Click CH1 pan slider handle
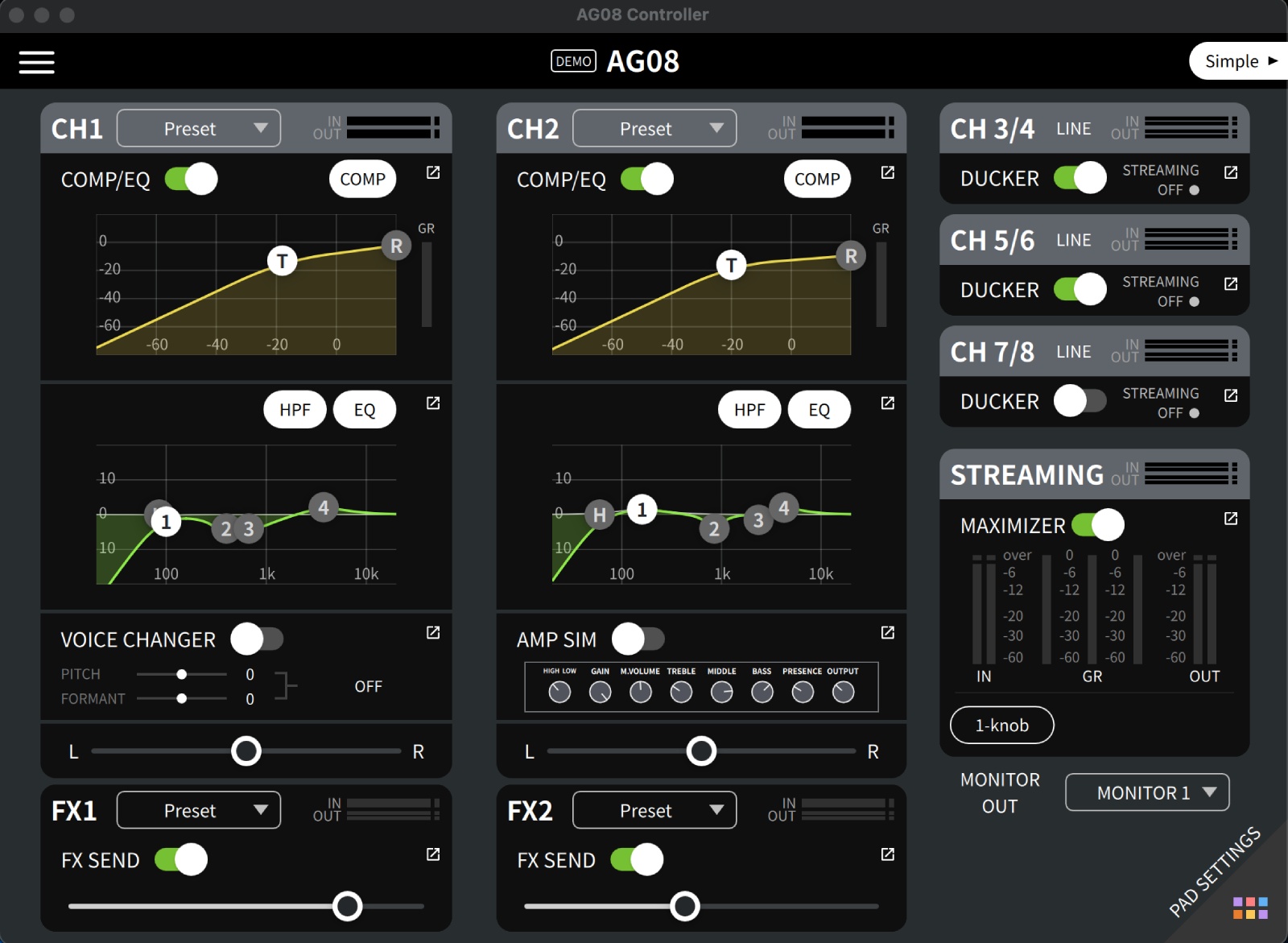This screenshot has width=1288, height=943. [246, 751]
